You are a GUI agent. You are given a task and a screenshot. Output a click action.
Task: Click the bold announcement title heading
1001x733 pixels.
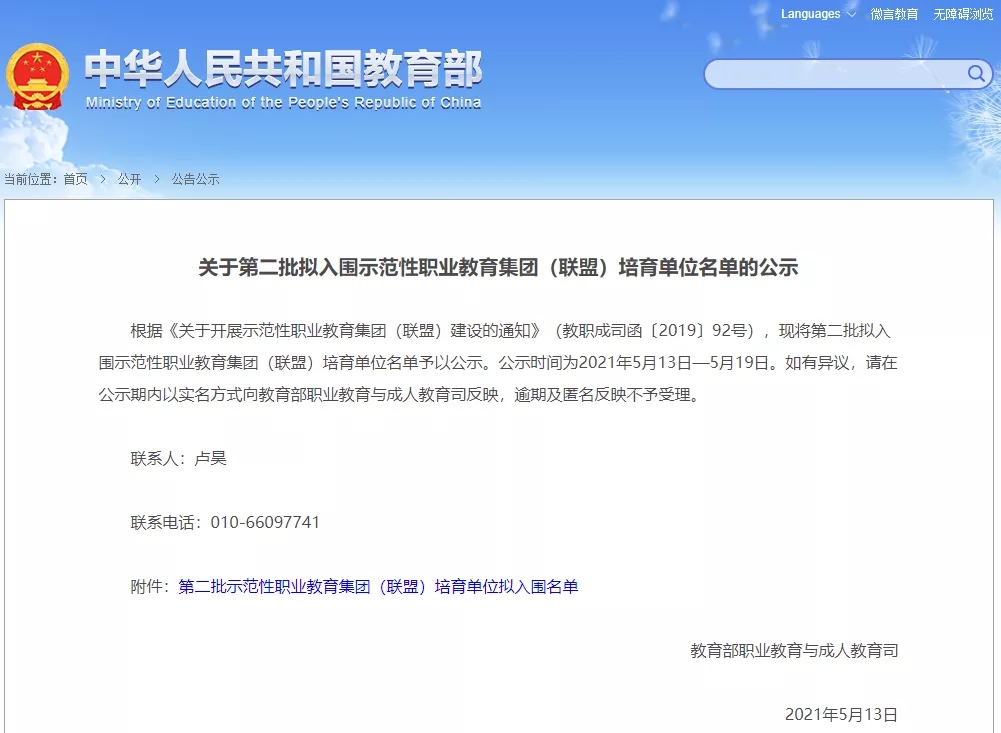coord(498,267)
